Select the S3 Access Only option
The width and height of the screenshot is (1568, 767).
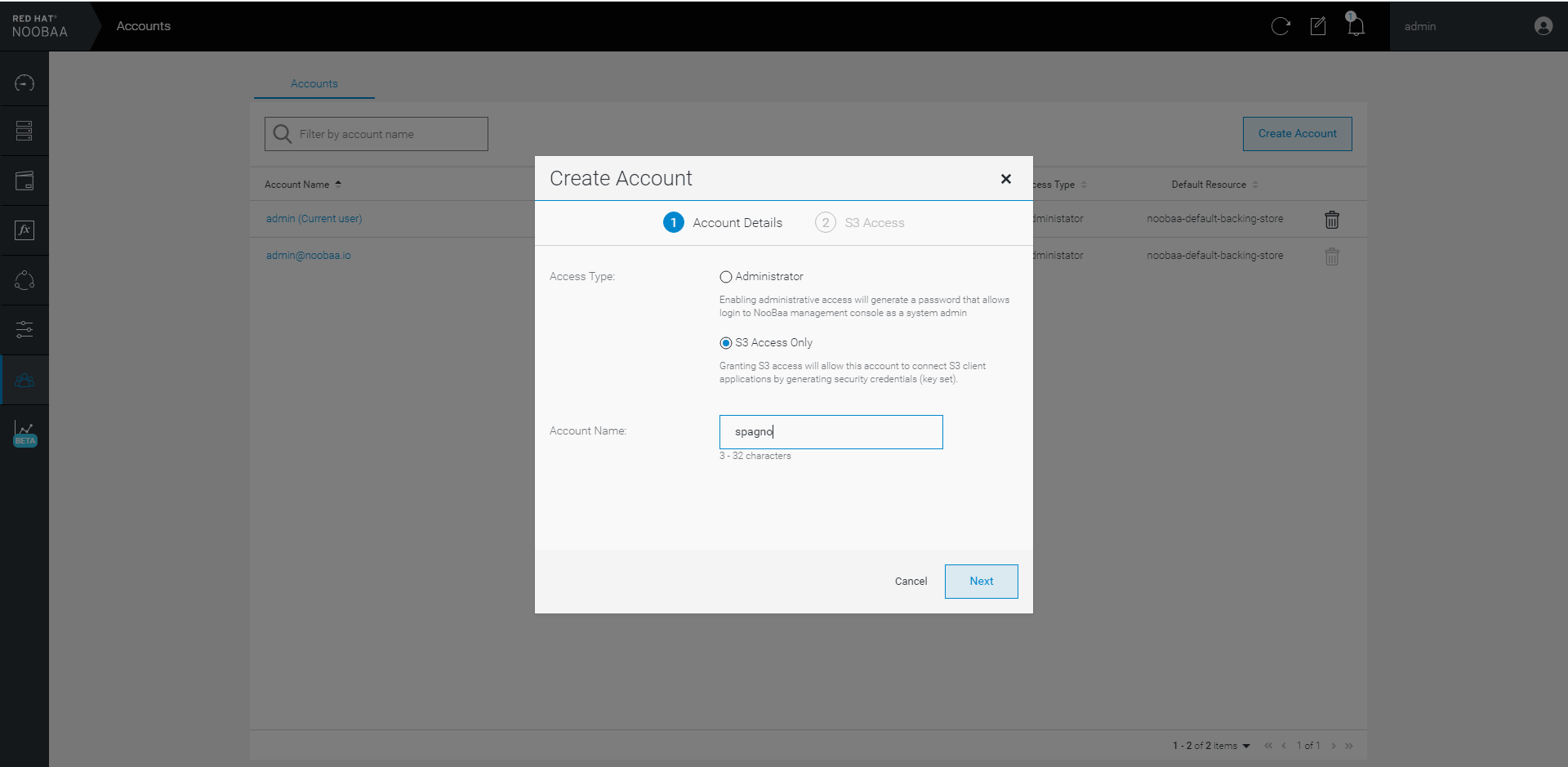[725, 343]
